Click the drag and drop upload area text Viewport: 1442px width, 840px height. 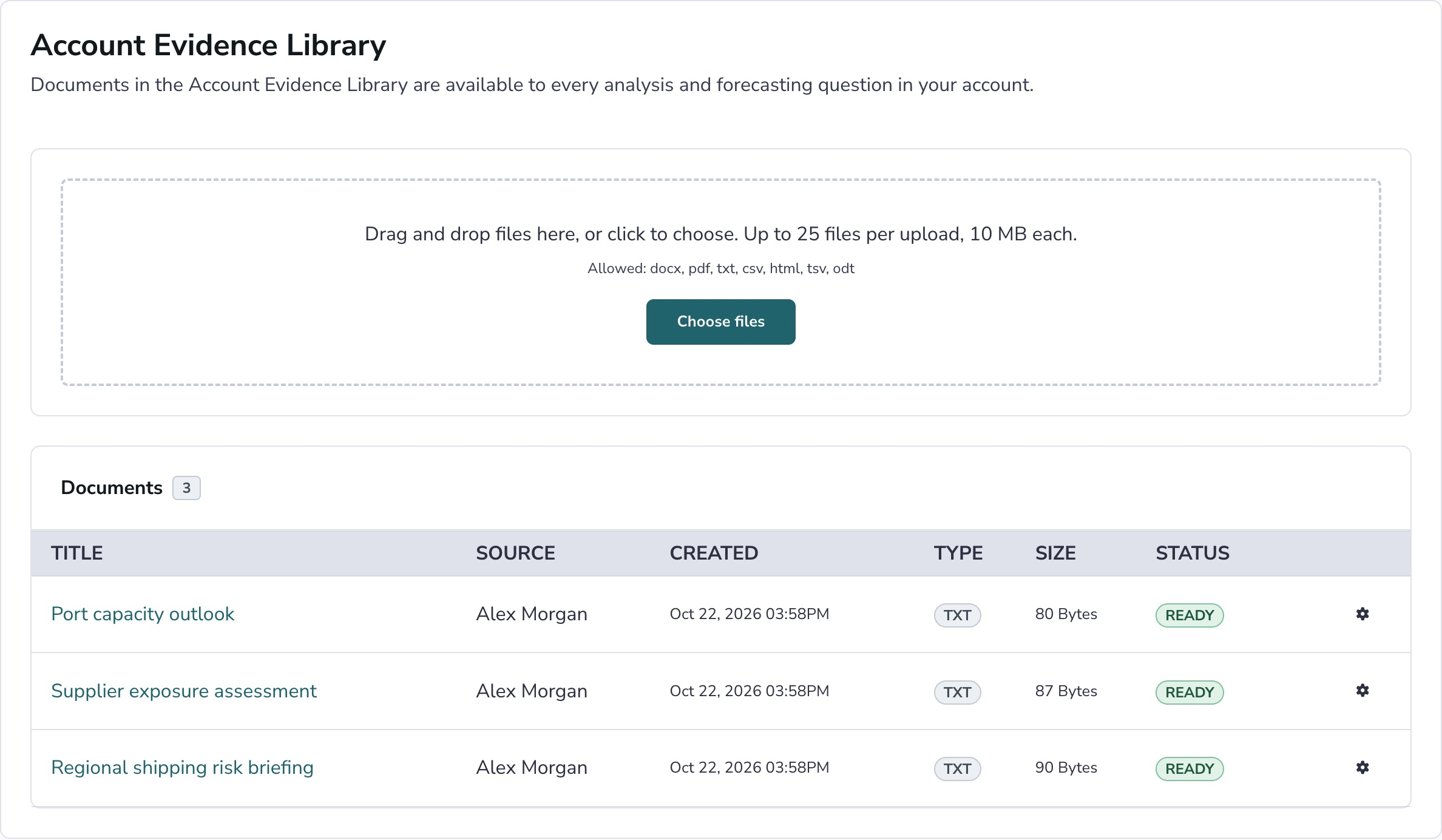720,234
